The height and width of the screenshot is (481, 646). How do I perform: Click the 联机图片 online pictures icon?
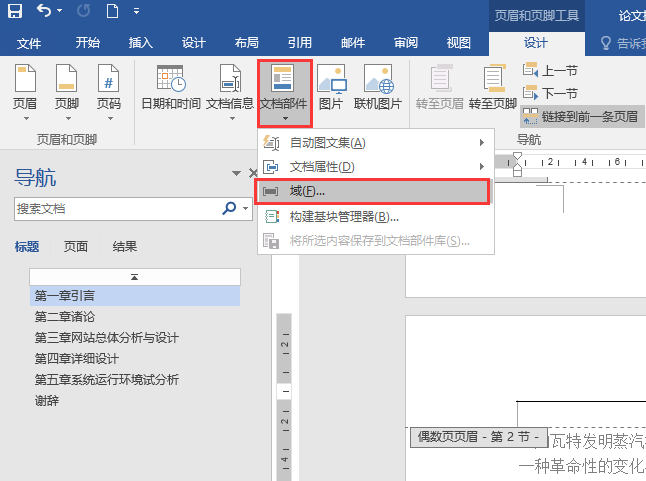(378, 88)
